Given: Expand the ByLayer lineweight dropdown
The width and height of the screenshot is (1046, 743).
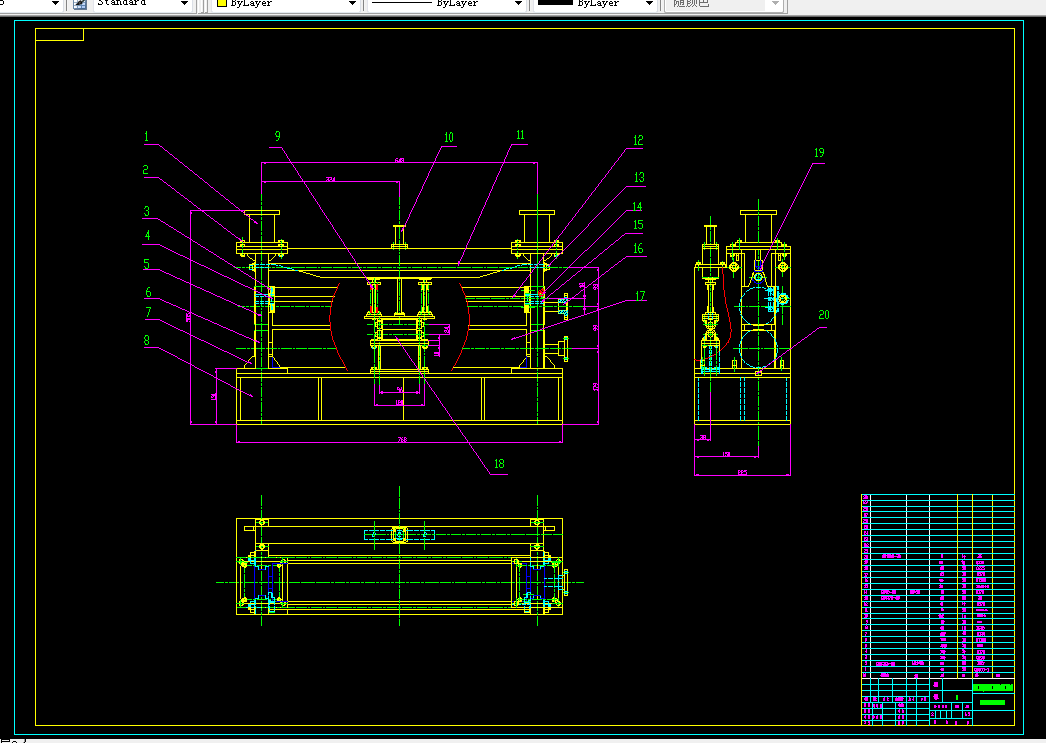Looking at the screenshot, I should coord(648,4).
